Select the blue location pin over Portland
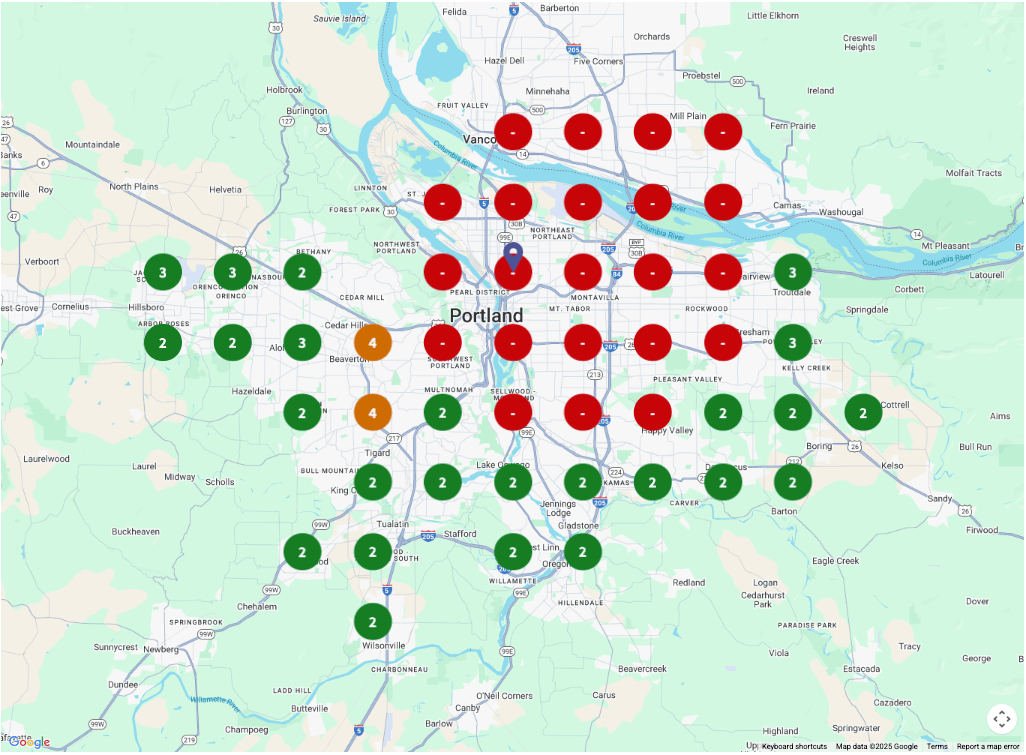 (x=514, y=257)
